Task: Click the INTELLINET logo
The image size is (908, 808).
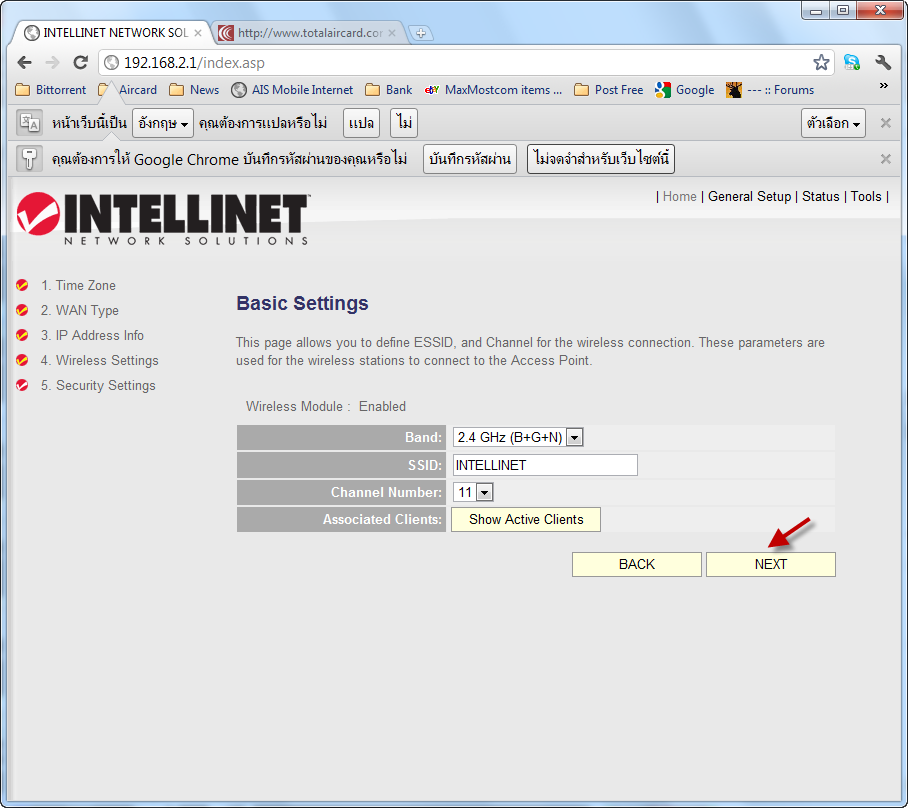Action: [163, 218]
